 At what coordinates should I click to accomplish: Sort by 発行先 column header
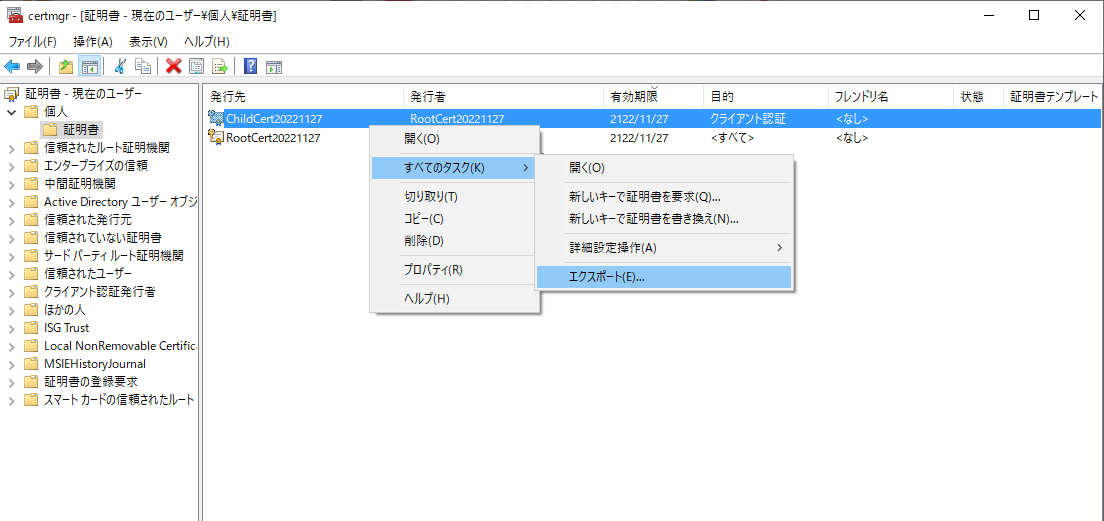303,96
